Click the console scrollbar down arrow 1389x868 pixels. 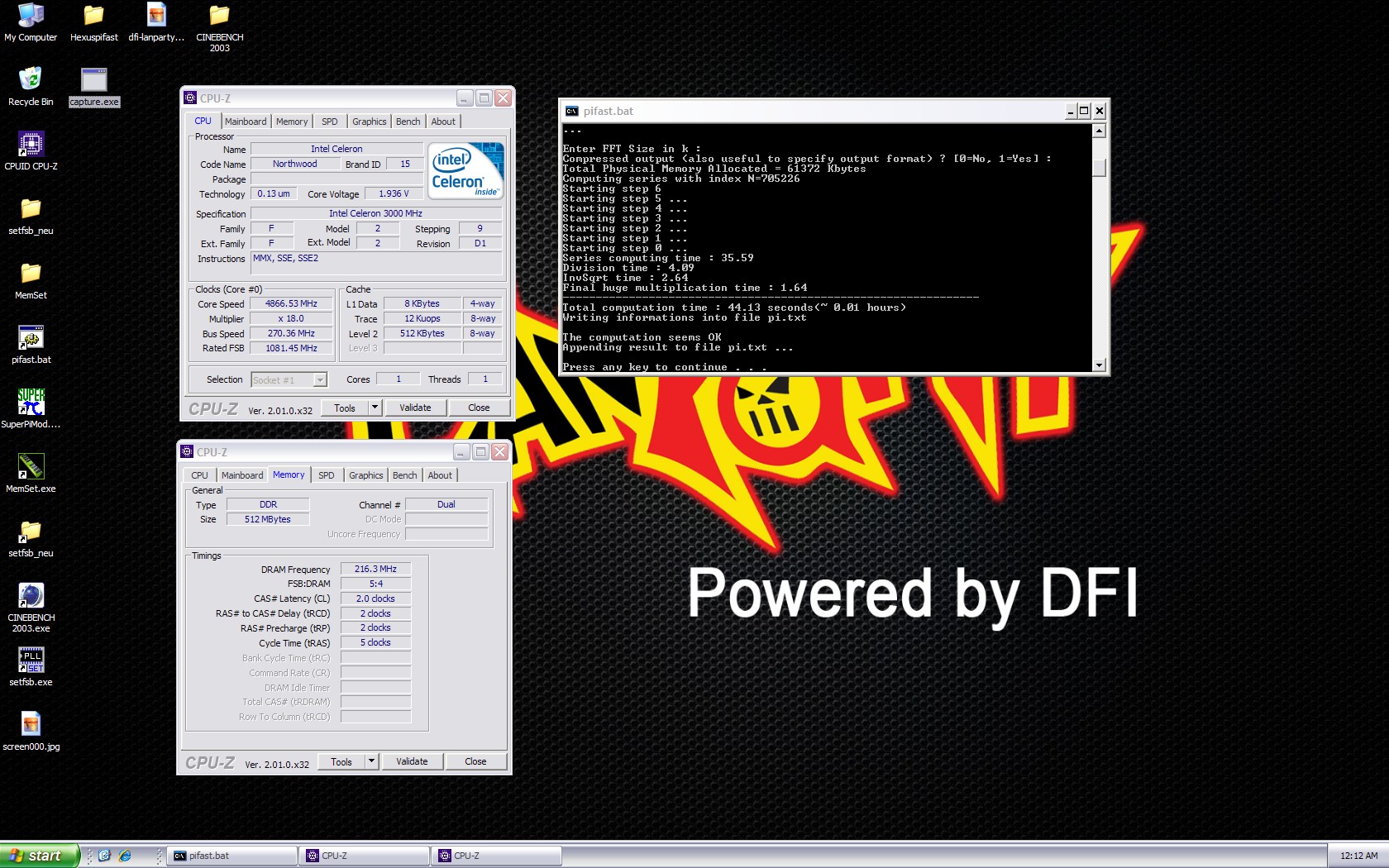pos(1099,365)
